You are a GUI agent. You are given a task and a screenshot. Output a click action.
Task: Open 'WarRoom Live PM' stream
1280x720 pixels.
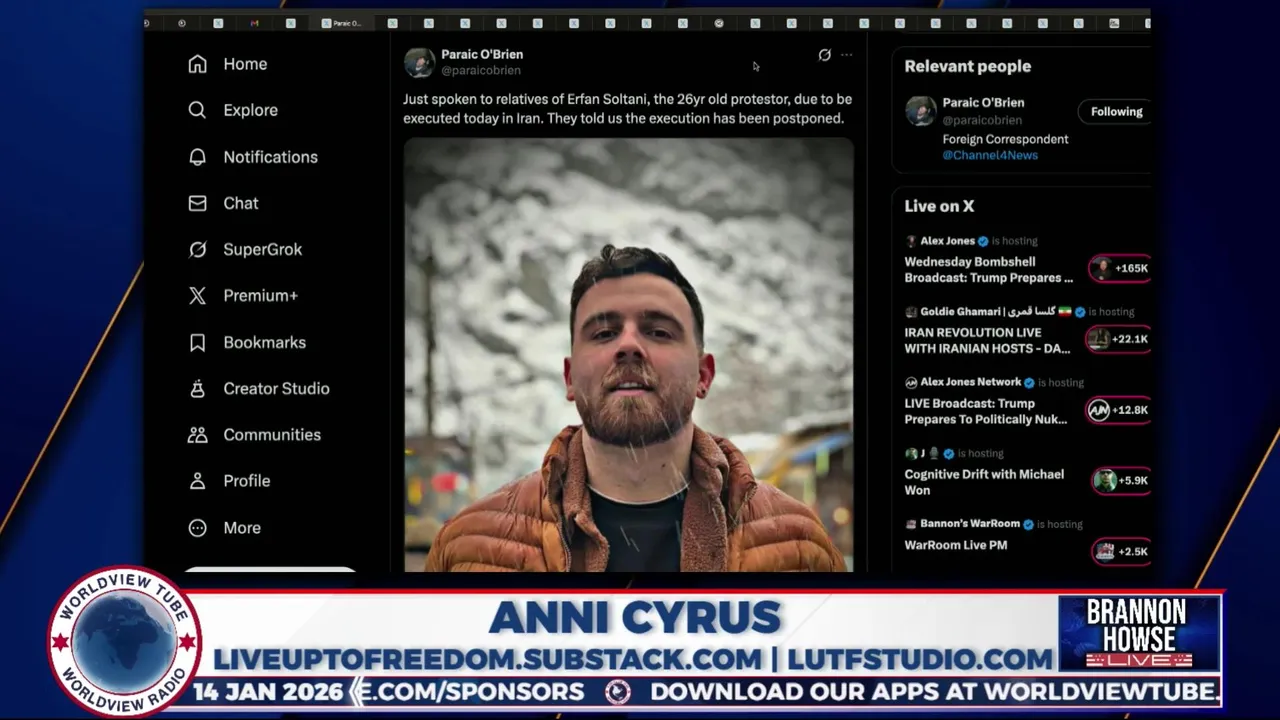coord(955,546)
